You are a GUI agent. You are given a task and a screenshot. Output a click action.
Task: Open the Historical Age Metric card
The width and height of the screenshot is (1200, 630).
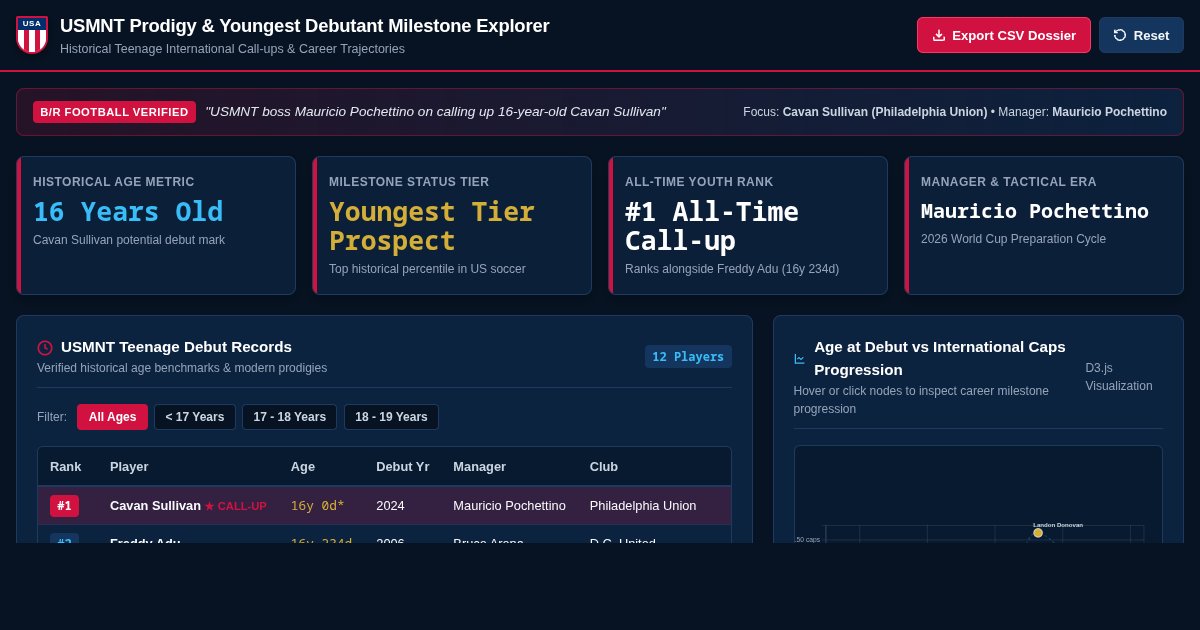pos(156,225)
